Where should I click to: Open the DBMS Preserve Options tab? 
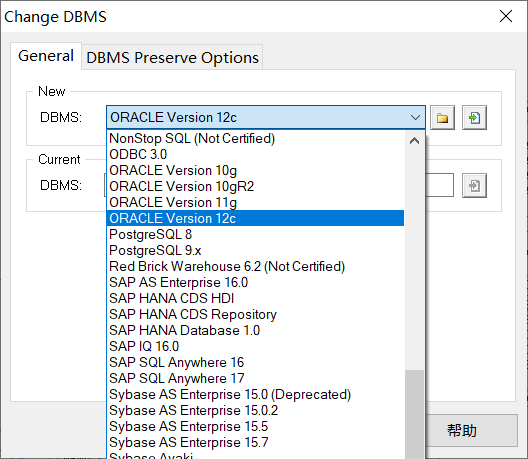(x=172, y=58)
